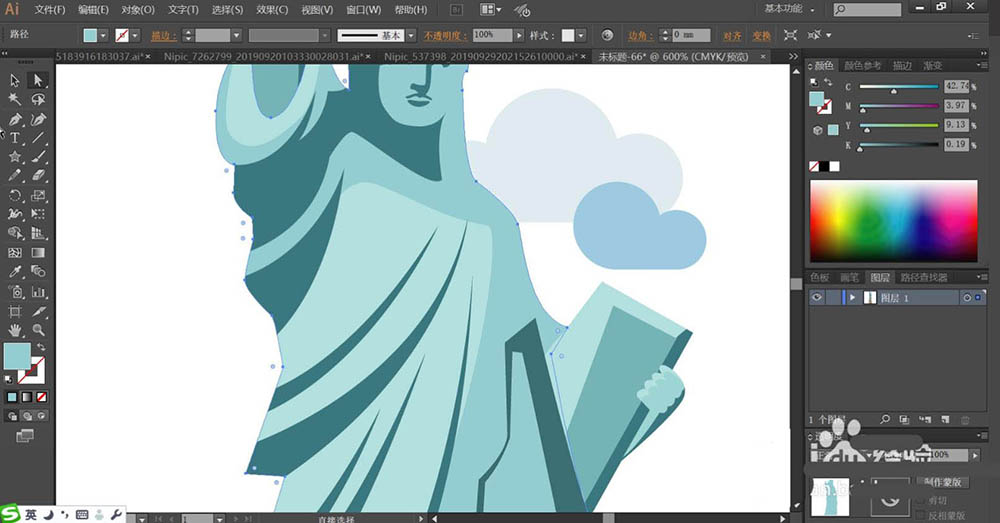Viewport: 1000px width, 523px height.
Task: Select the Selection tool (black arrow)
Action: pos(15,80)
